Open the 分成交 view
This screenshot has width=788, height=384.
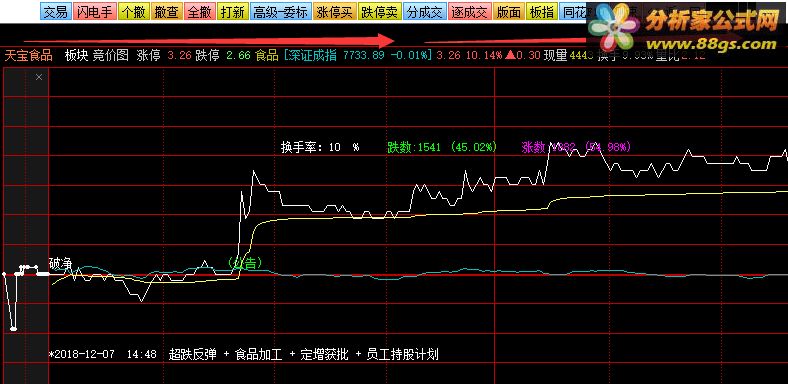(x=425, y=12)
